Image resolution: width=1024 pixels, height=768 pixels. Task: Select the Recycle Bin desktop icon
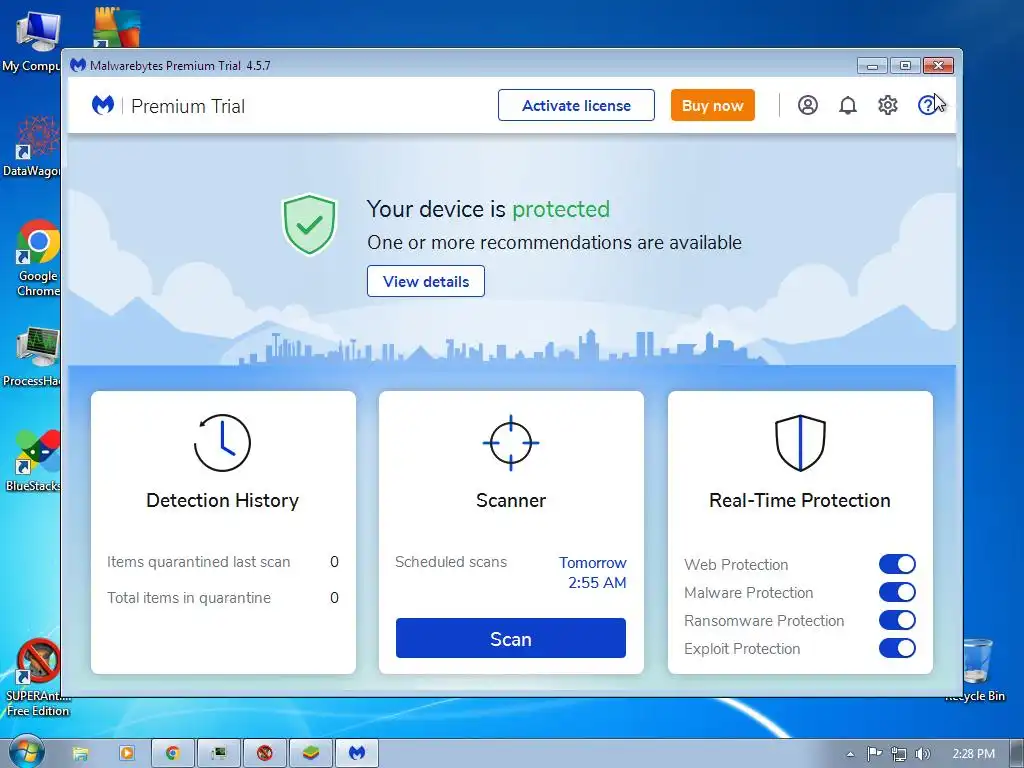click(x=976, y=670)
